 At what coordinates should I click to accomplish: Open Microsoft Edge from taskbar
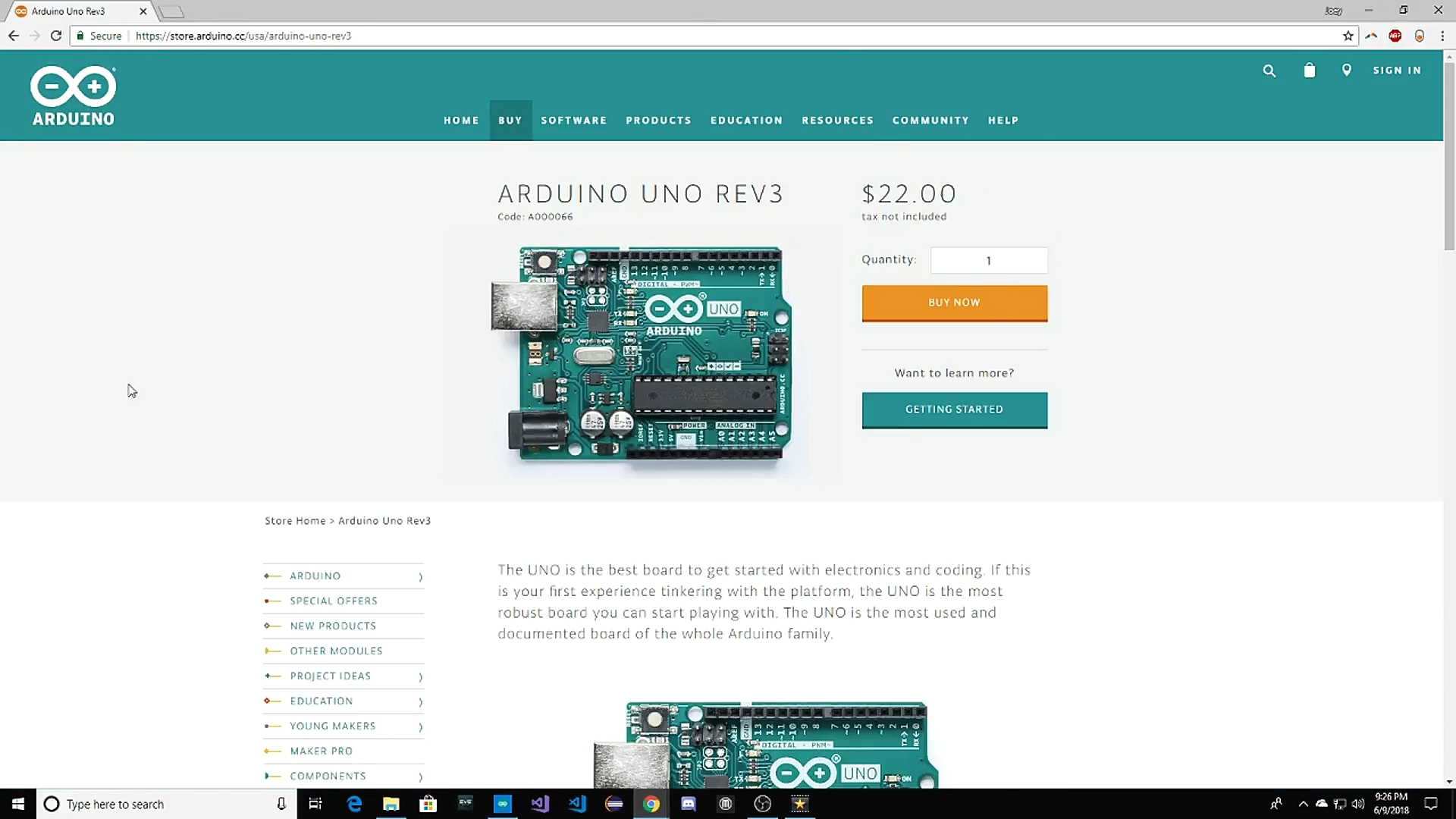354,804
